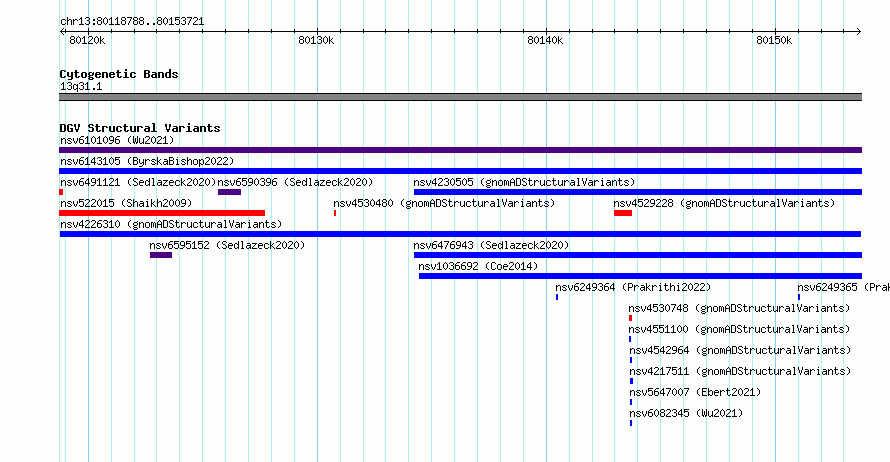The height and width of the screenshot is (462, 890).
Task: Select the blue nsv1036692 variant bar
Action: coord(640,276)
